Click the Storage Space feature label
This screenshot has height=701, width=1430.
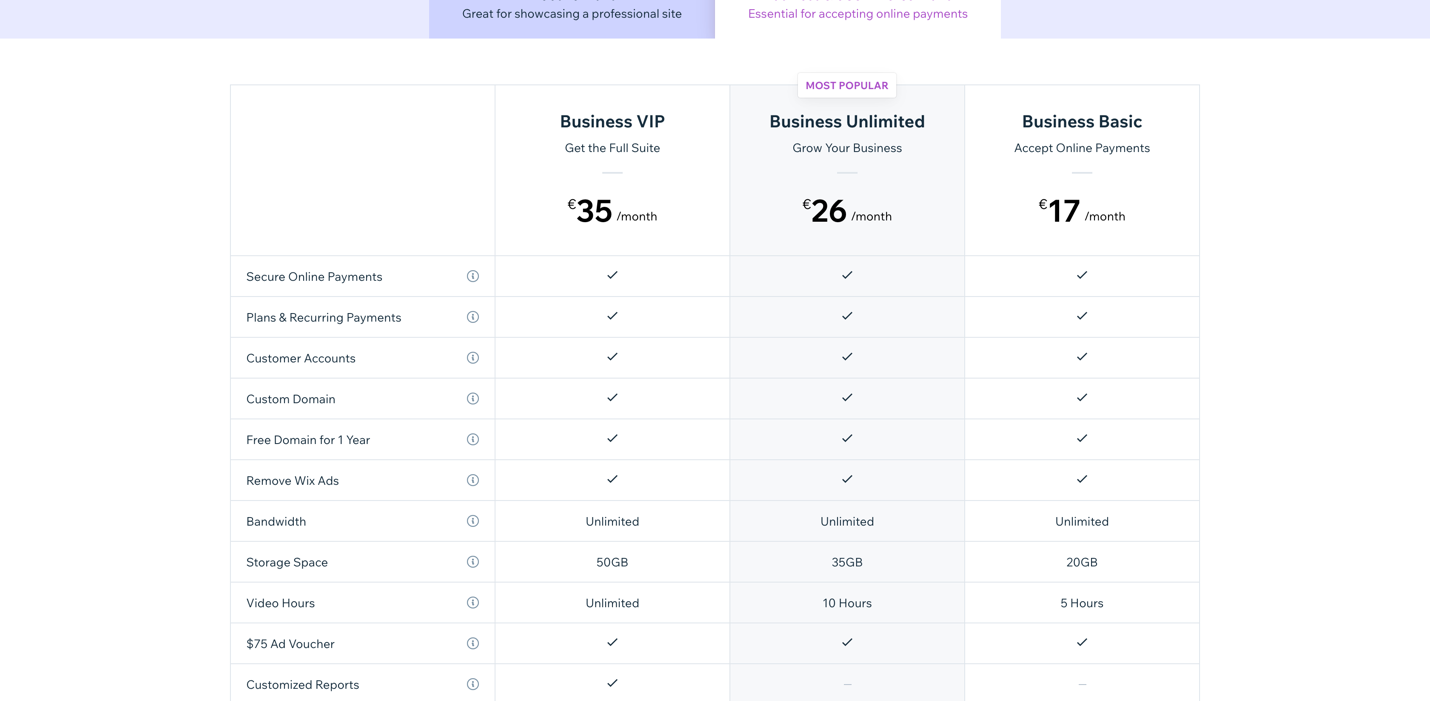click(287, 562)
